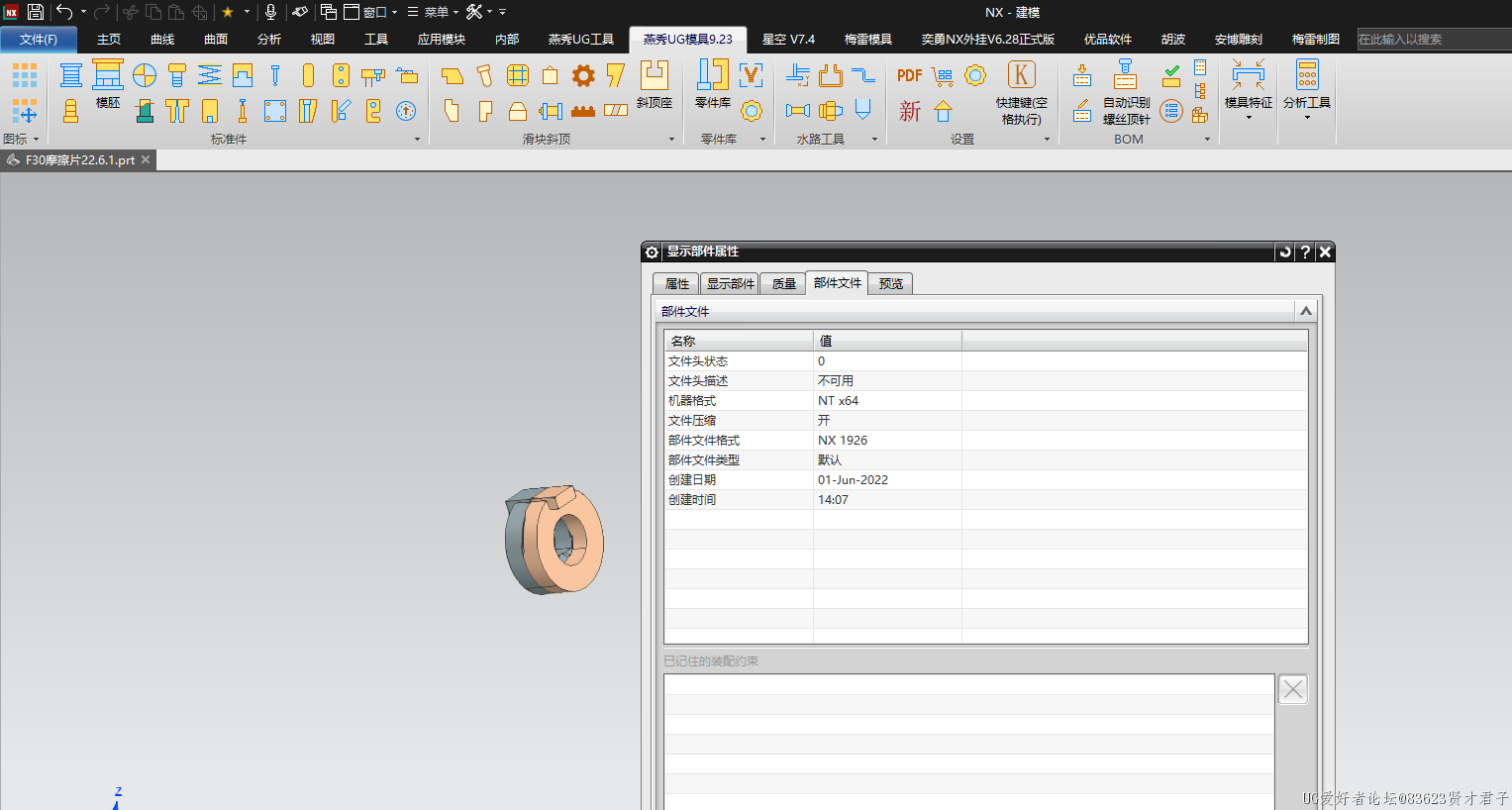The image size is (1512, 810).
Task: Click the orange up-arrow icon in 设置 group
Action: pos(943,111)
